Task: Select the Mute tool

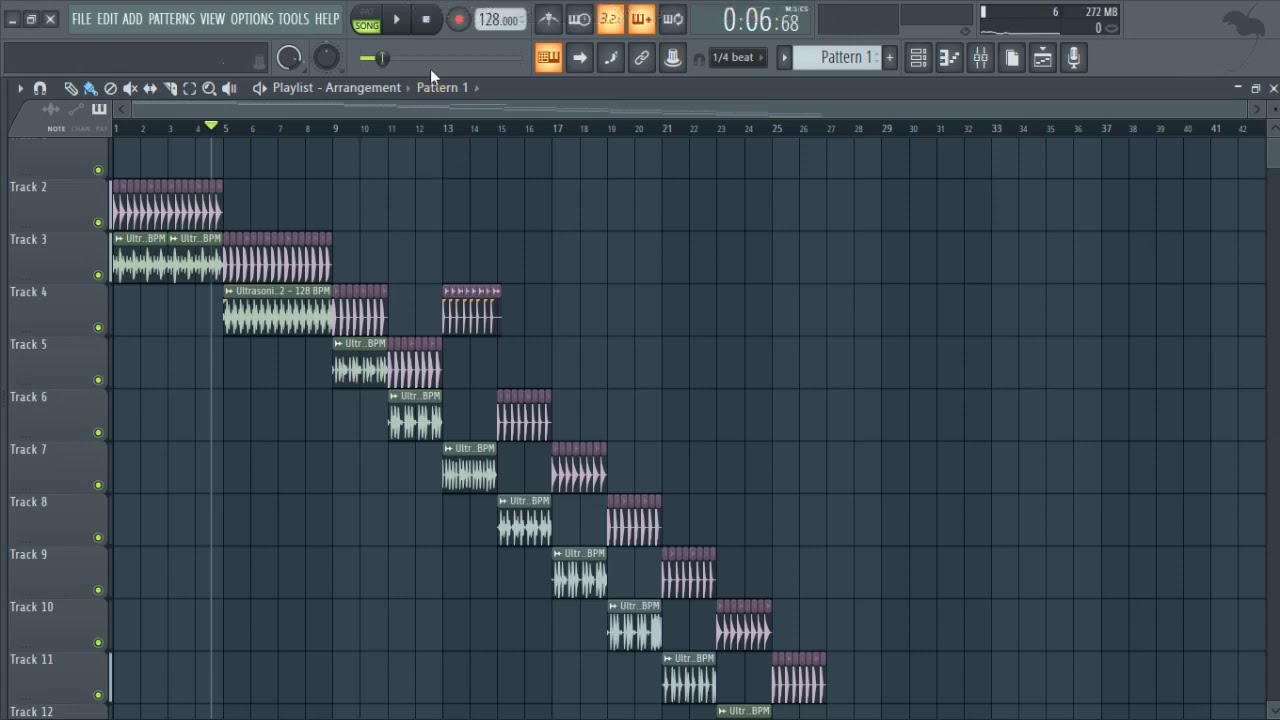Action: (130, 88)
